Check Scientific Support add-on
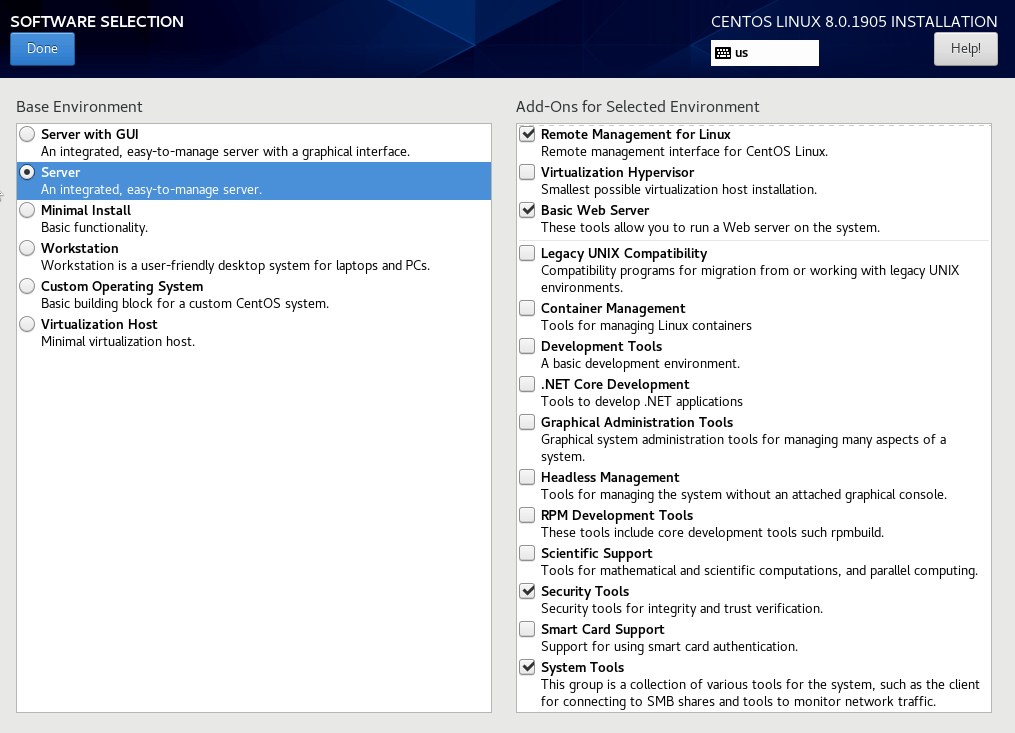Image resolution: width=1015 pixels, height=733 pixels. pos(528,554)
